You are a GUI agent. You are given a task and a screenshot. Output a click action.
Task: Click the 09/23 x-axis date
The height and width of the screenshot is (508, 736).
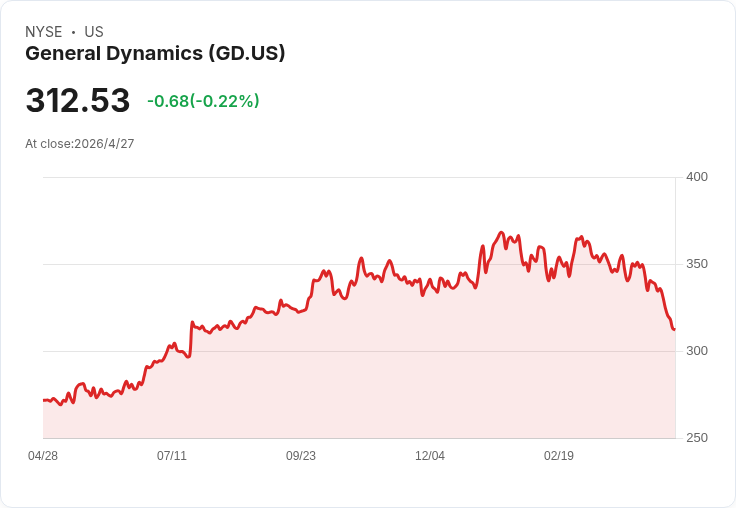pos(301,456)
